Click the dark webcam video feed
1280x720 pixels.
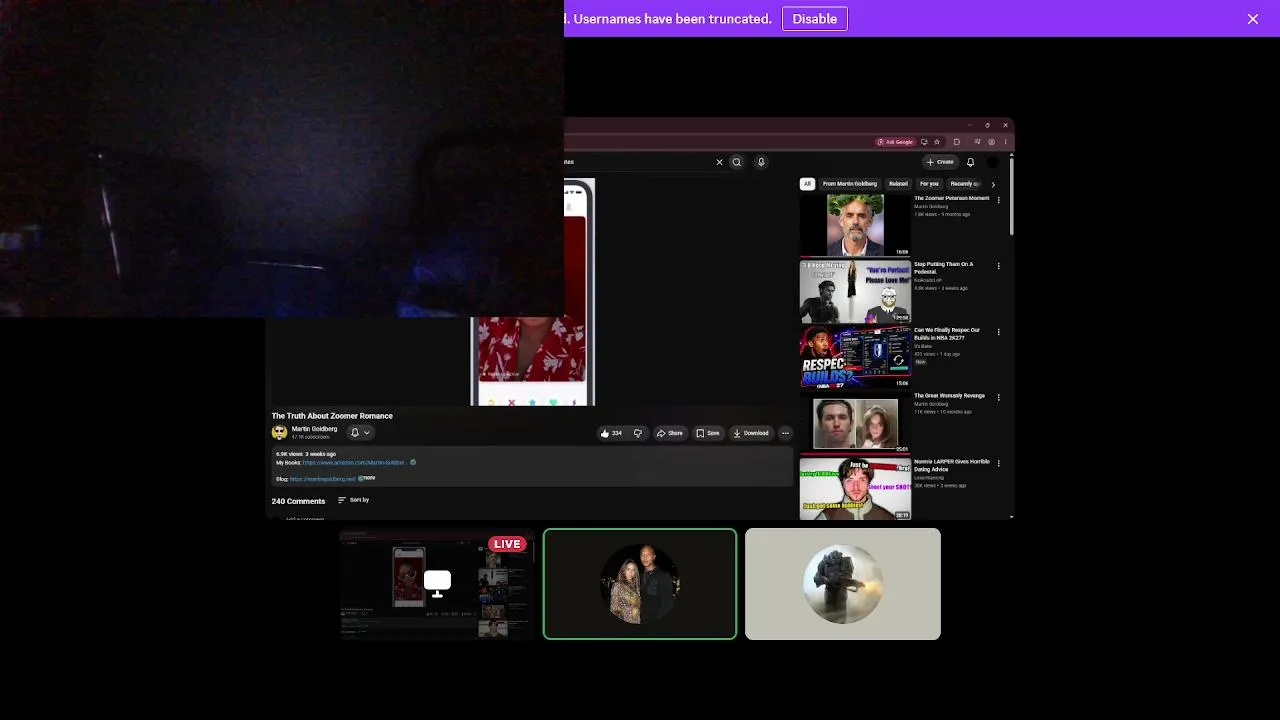coord(282,159)
